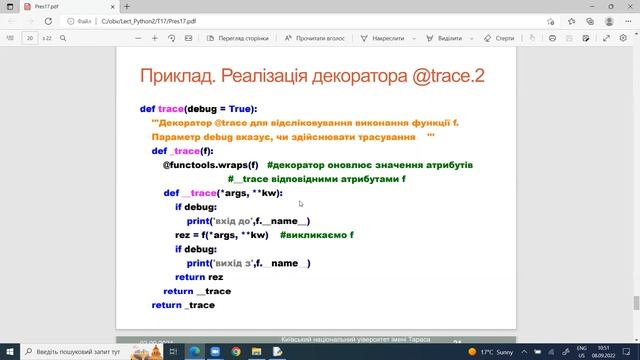Open the Favorites list
Image resolution: width=640 pixels, height=360 pixels.
tap(571, 21)
